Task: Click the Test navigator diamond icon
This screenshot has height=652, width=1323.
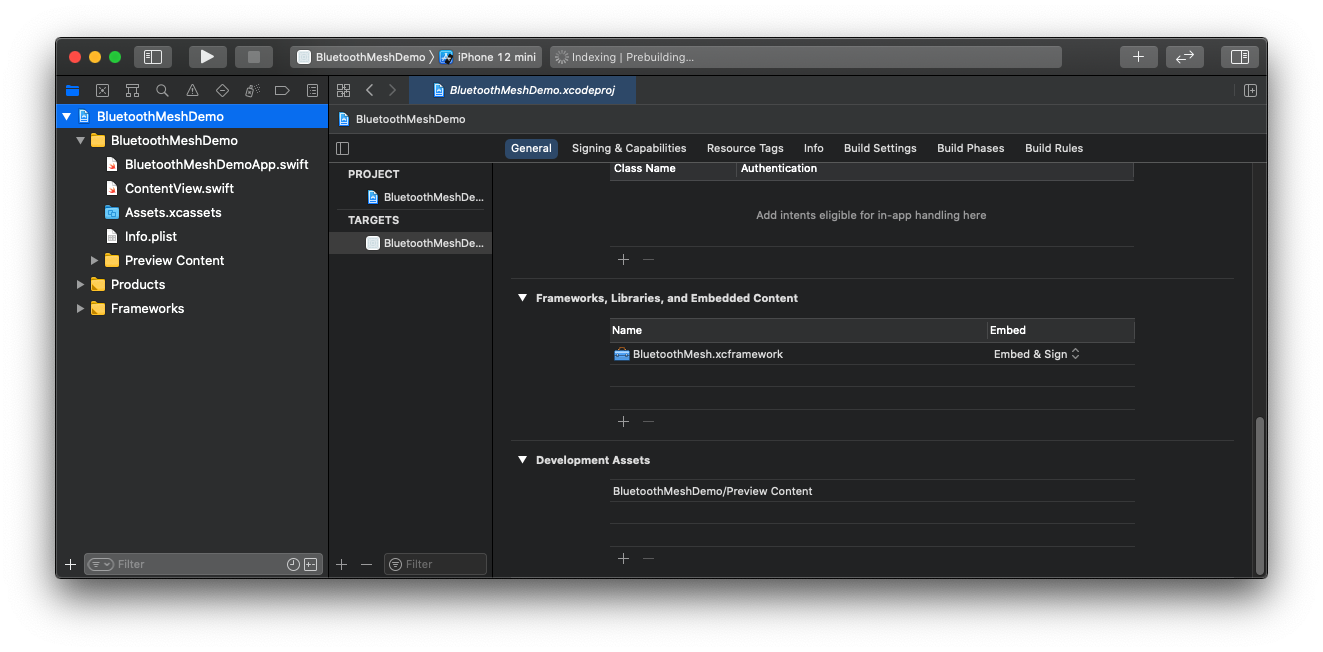Action: (221, 90)
